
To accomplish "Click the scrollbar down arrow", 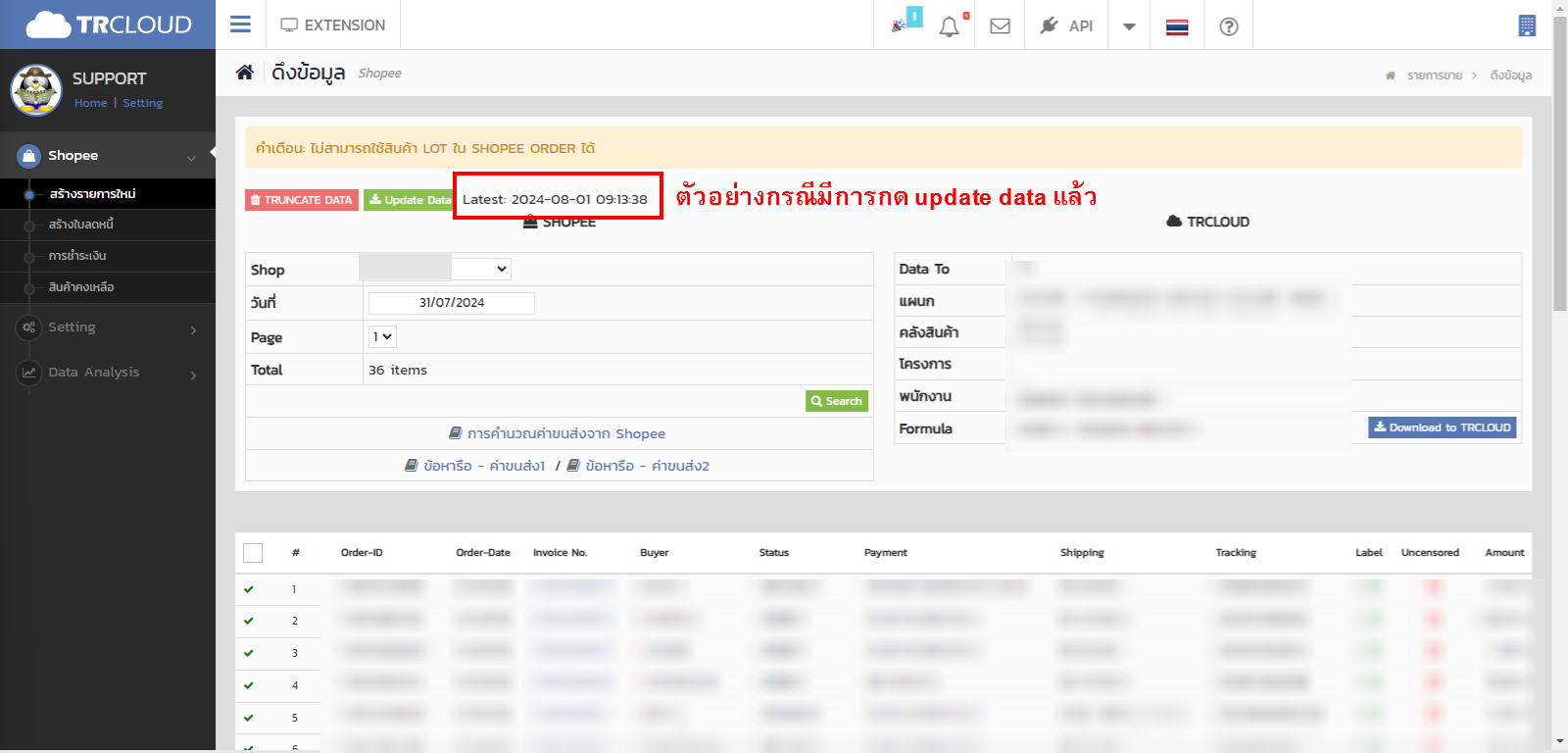I will (1560, 743).
